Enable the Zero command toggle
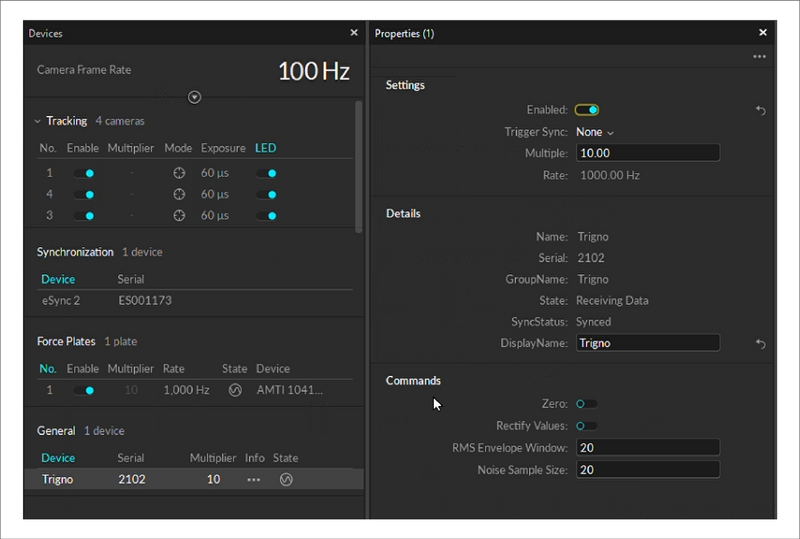 [587, 404]
